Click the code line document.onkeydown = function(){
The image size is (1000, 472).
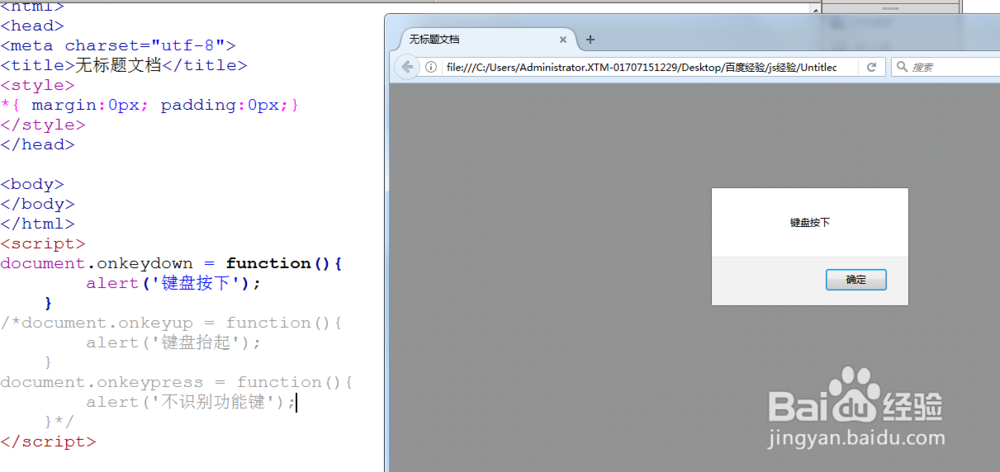[x=172, y=263]
